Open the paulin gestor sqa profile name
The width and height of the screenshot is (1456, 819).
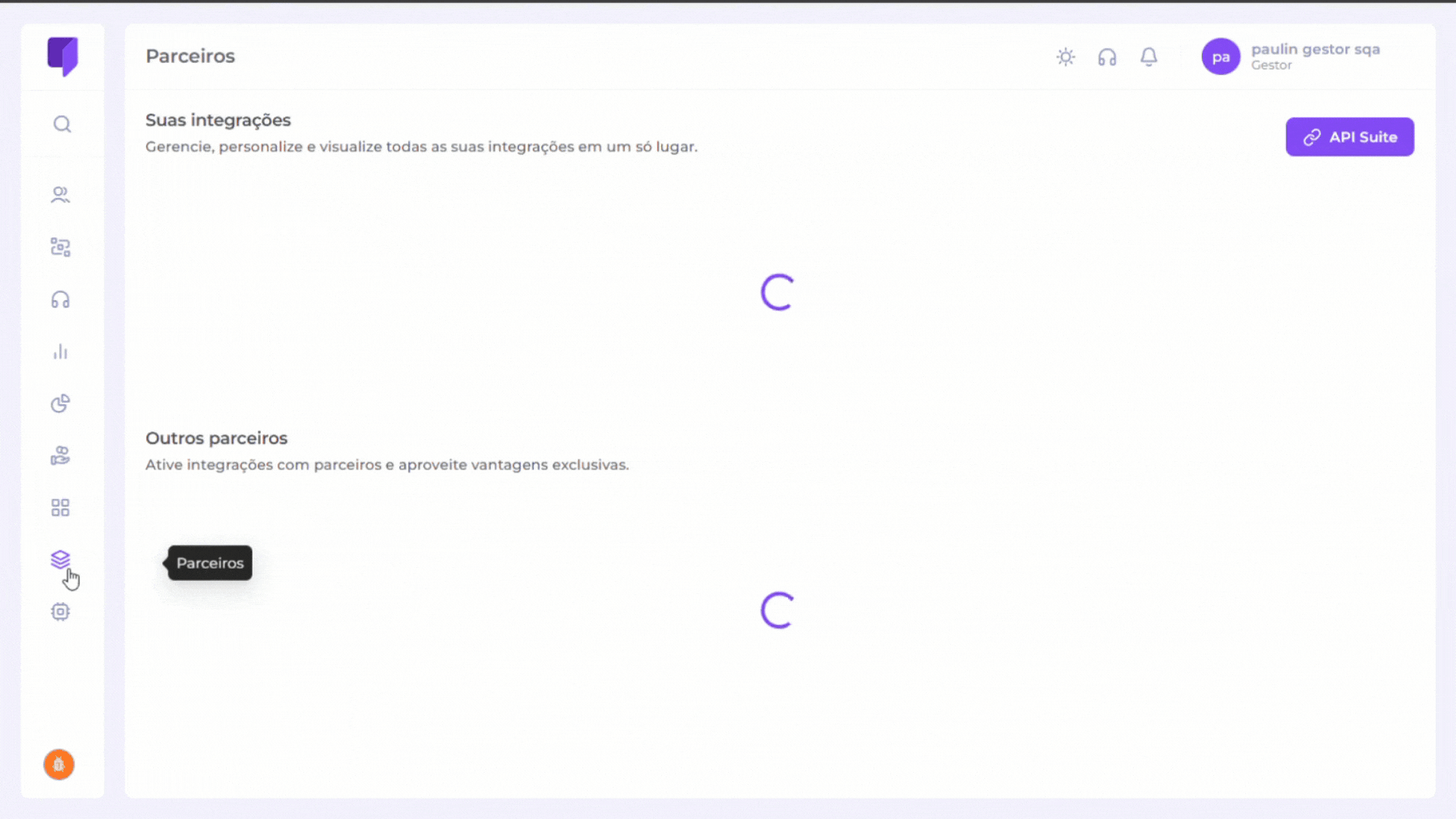pos(1316,49)
